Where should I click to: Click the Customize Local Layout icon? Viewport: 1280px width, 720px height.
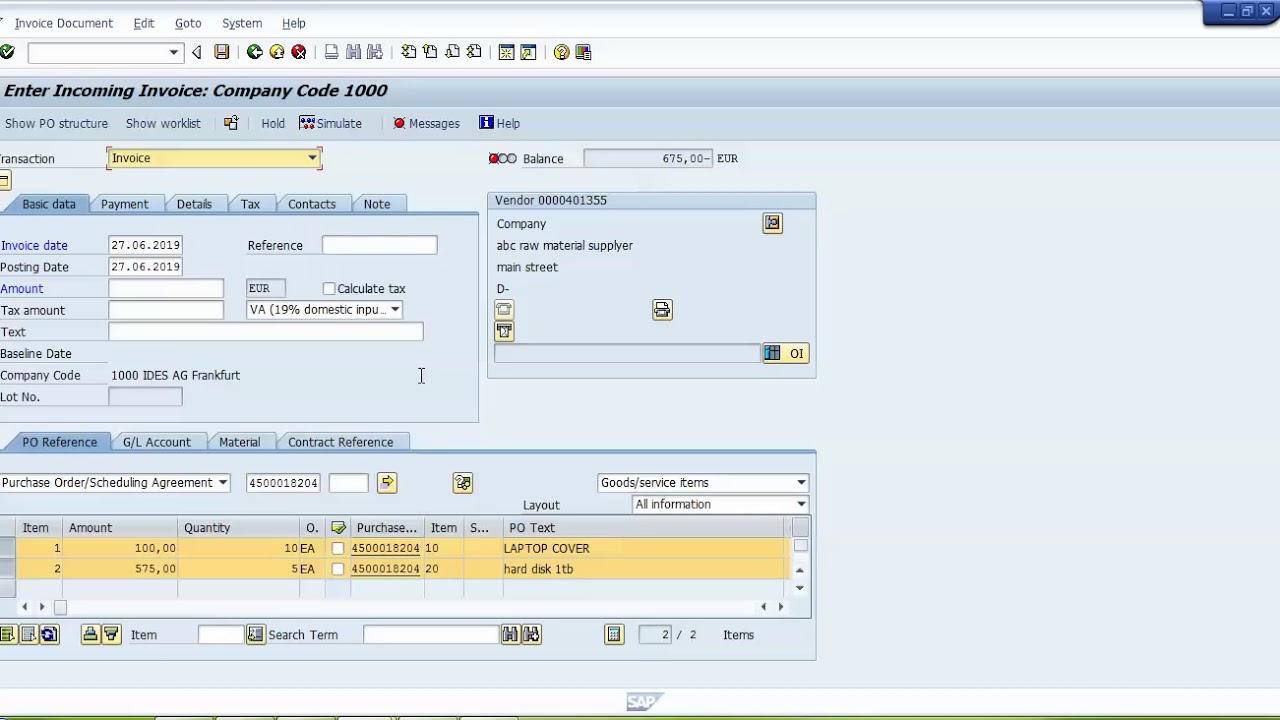[x=583, y=52]
